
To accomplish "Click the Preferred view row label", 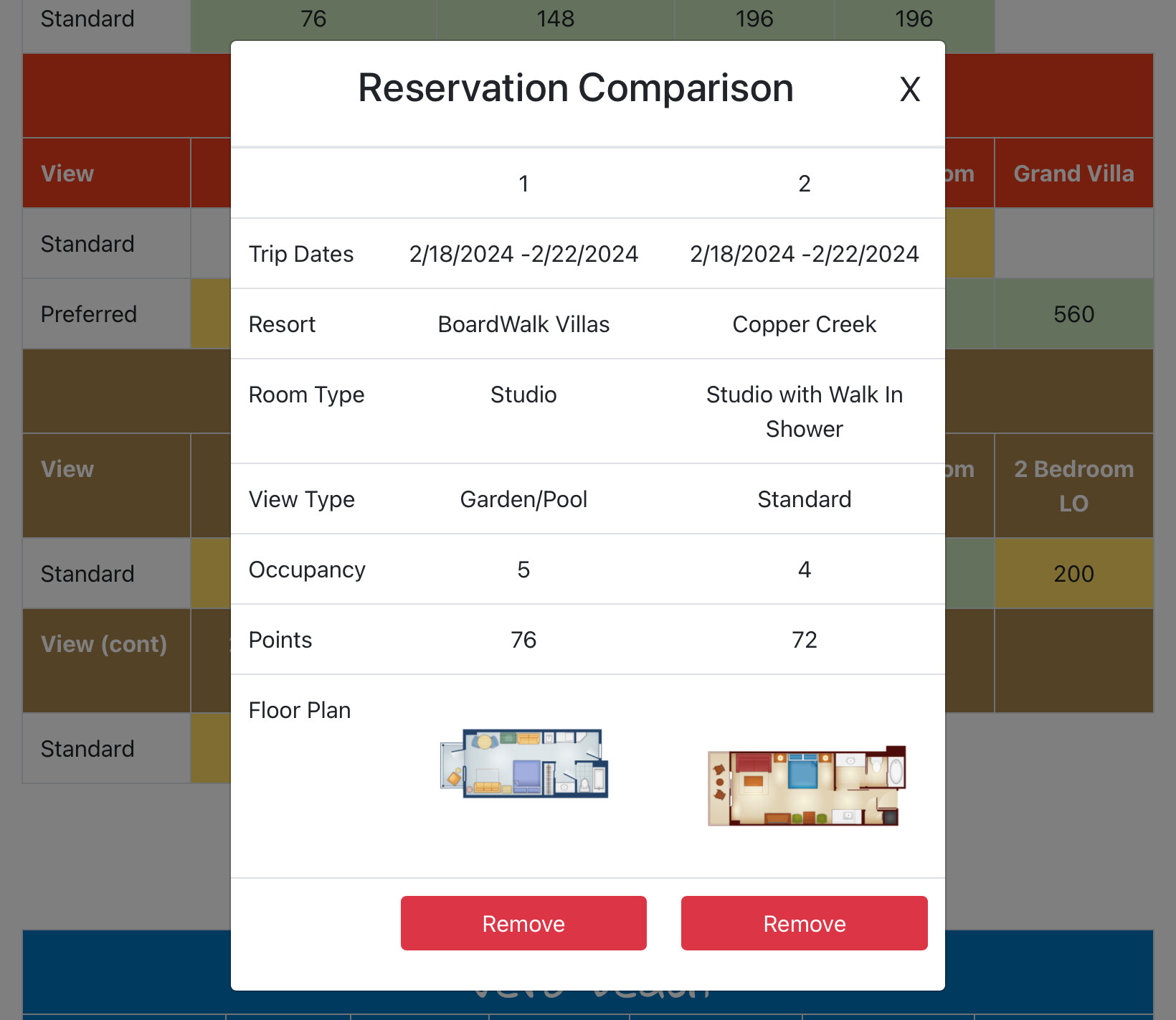I will point(89,314).
